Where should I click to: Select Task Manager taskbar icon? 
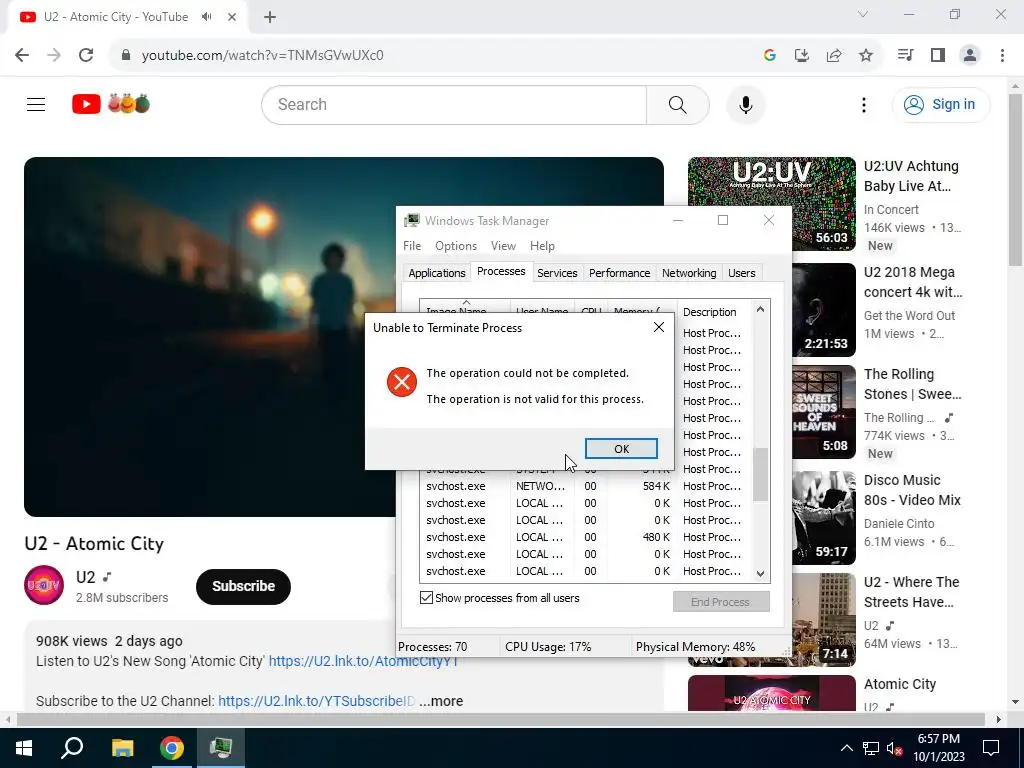221,748
